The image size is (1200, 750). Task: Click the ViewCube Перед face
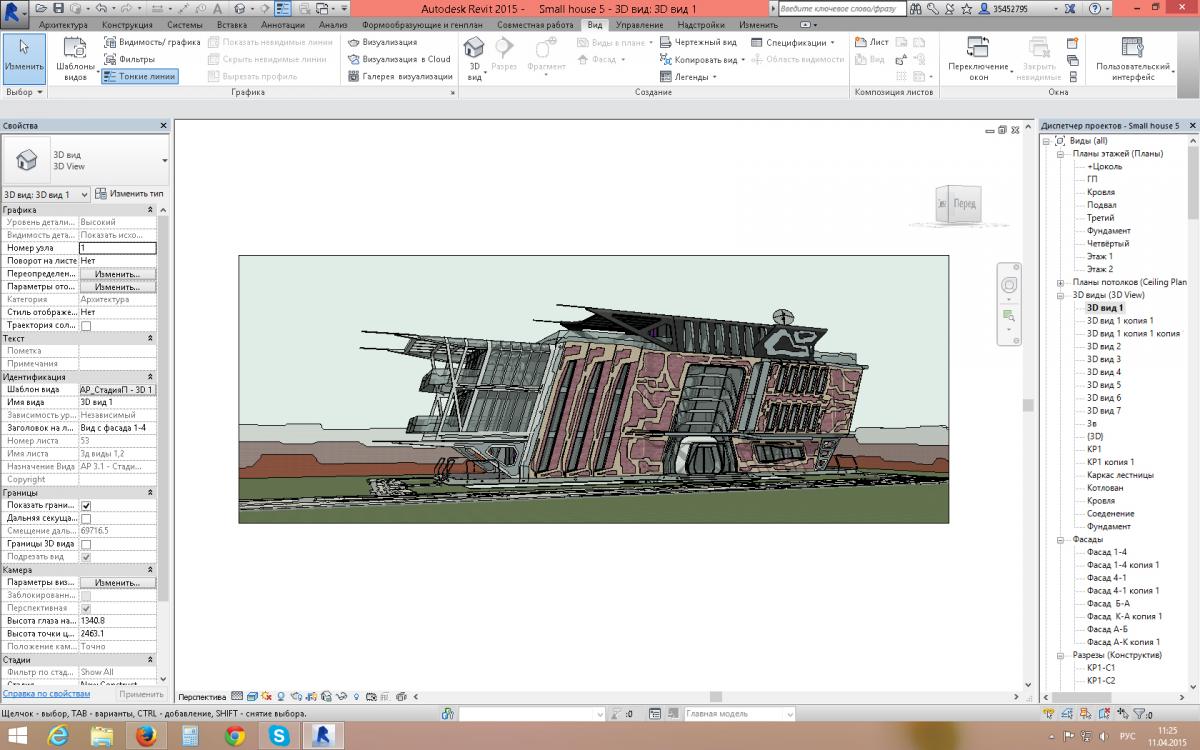click(964, 204)
